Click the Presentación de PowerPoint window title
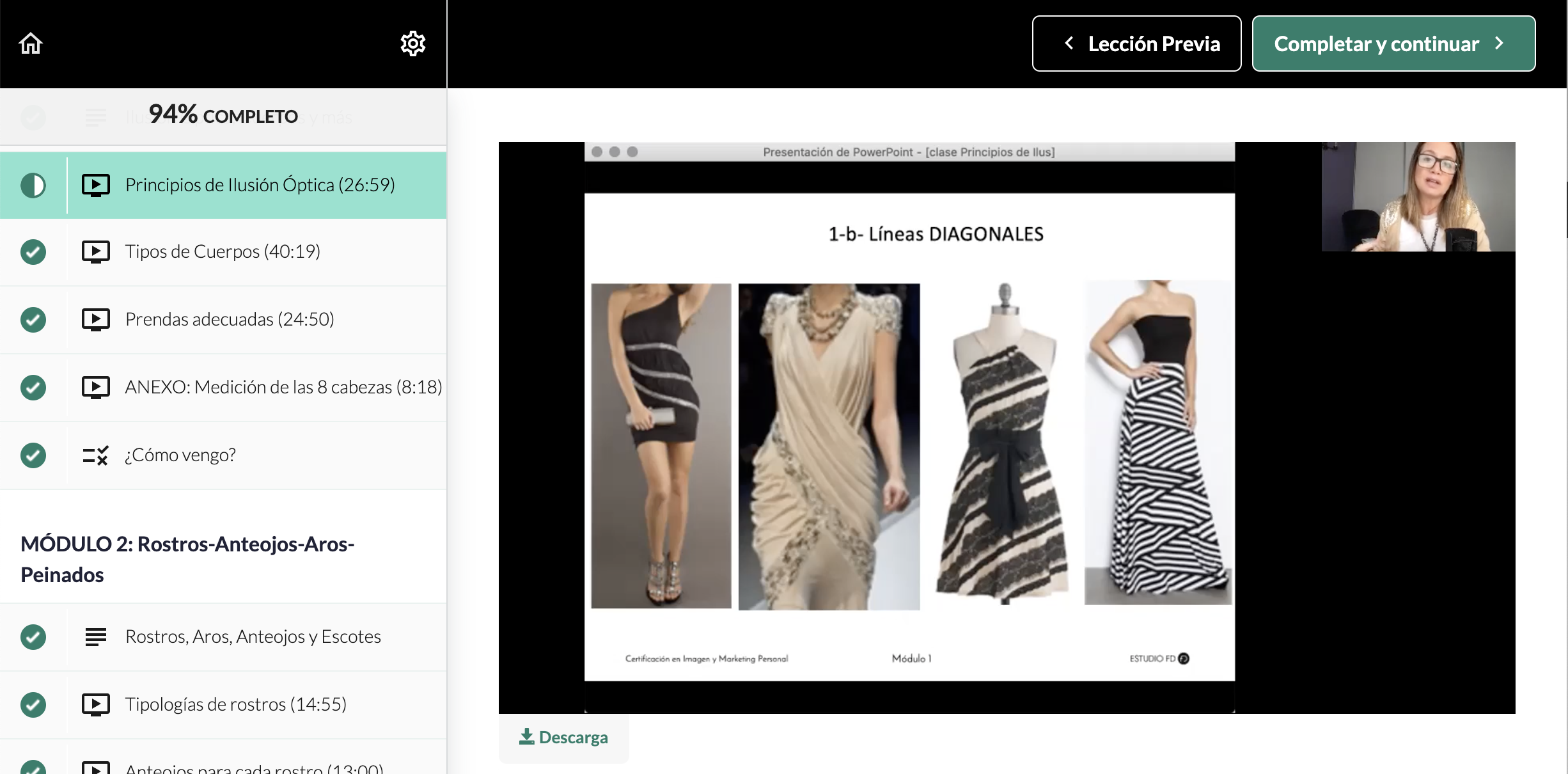1568x774 pixels. 909,152
